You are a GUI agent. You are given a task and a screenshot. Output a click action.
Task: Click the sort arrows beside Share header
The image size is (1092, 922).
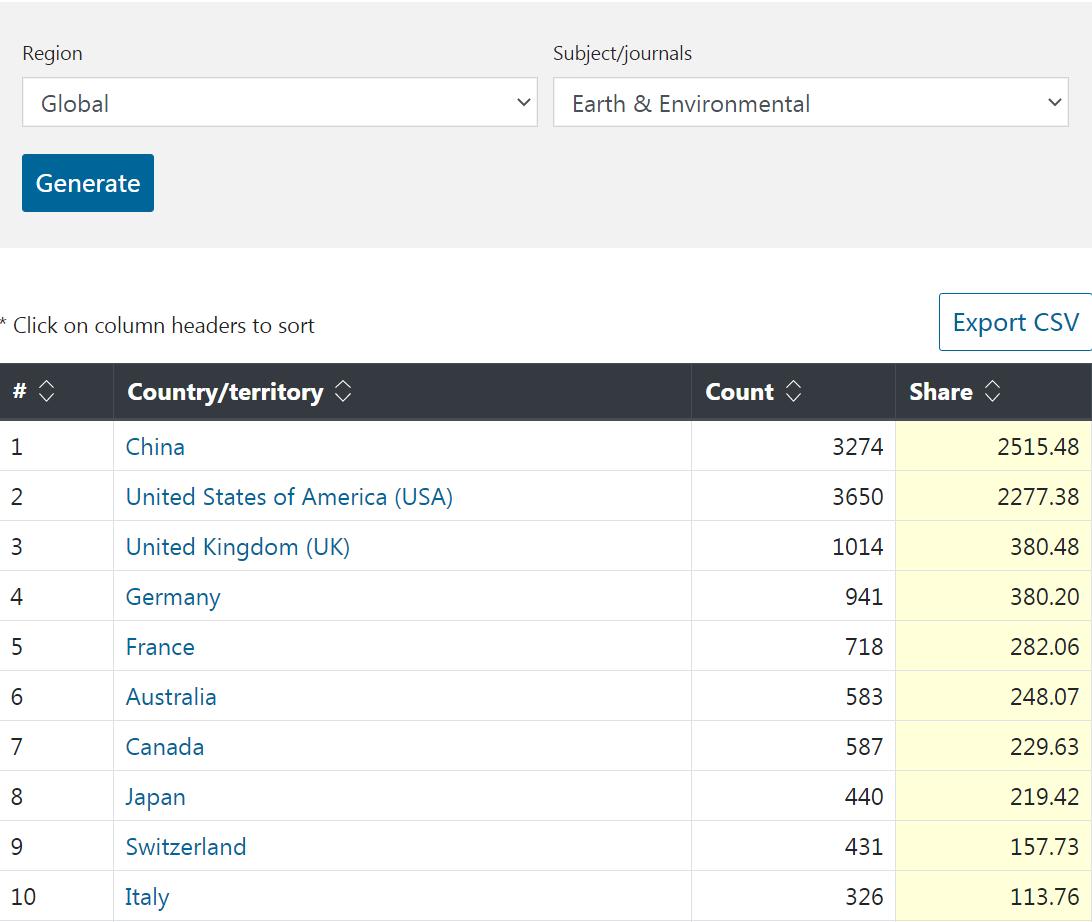(x=992, y=392)
